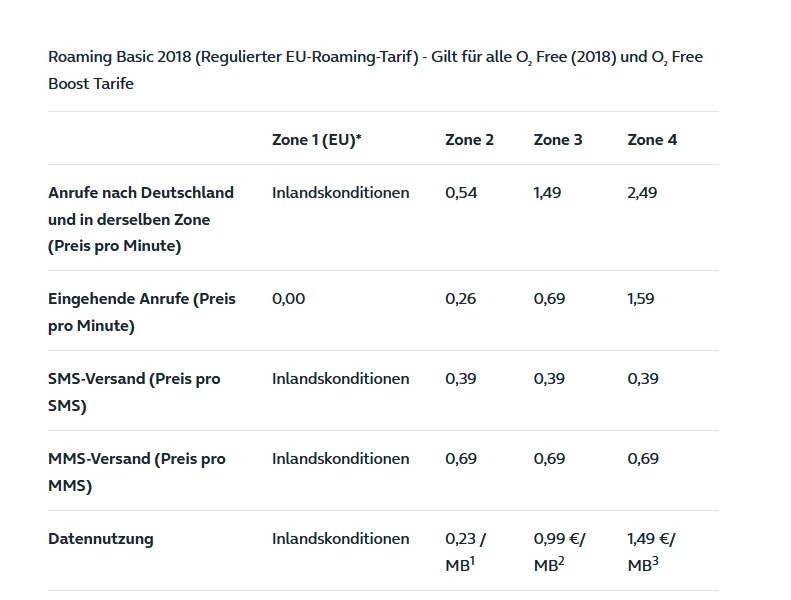Select the 0,26 incoming call price
Viewport: 791px width, 600px height.
[461, 299]
